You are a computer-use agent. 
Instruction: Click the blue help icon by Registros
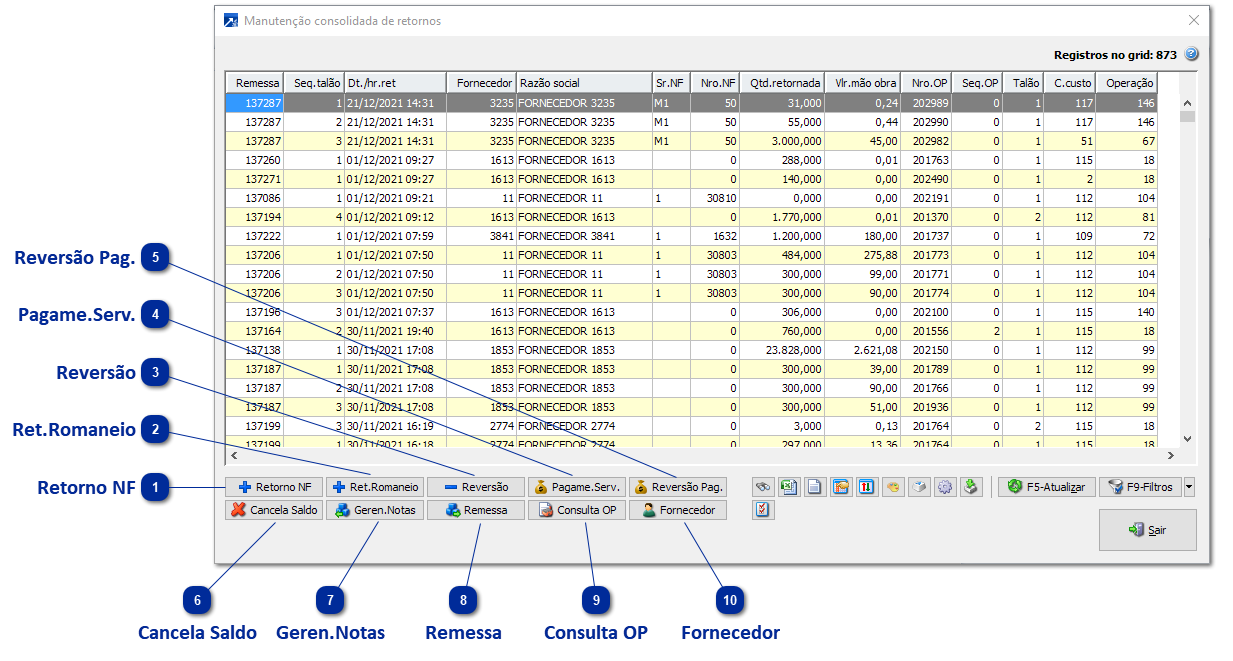coord(1191,55)
